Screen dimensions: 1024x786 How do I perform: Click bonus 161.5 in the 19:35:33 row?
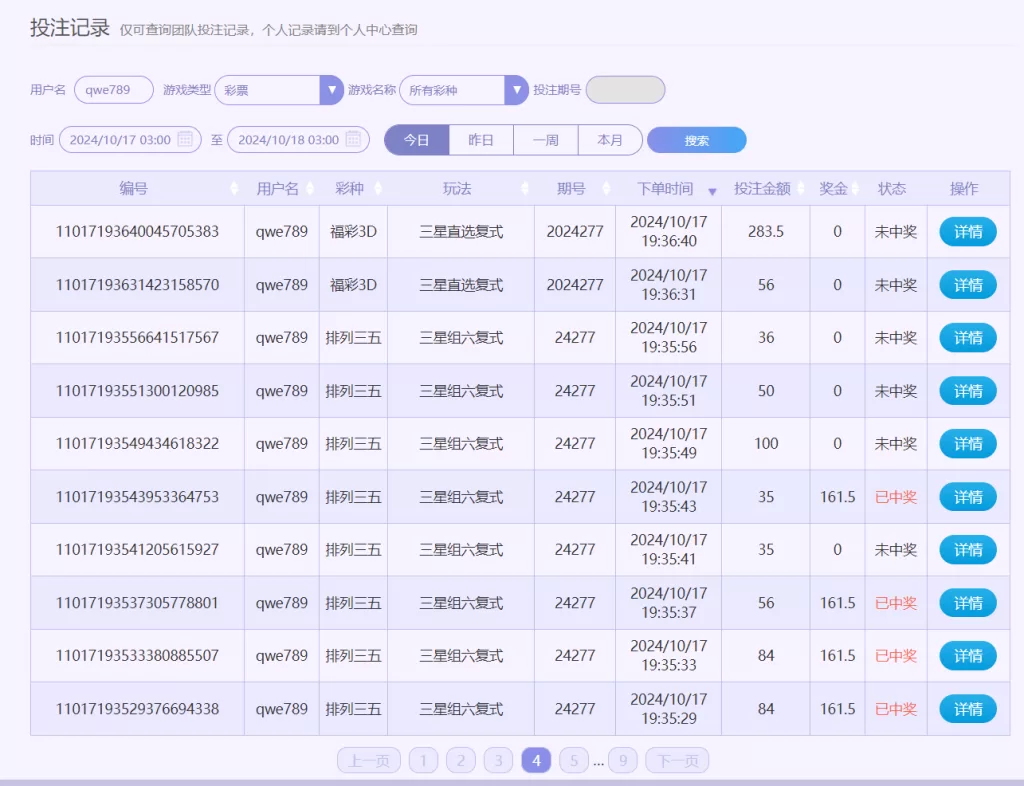click(x=837, y=655)
